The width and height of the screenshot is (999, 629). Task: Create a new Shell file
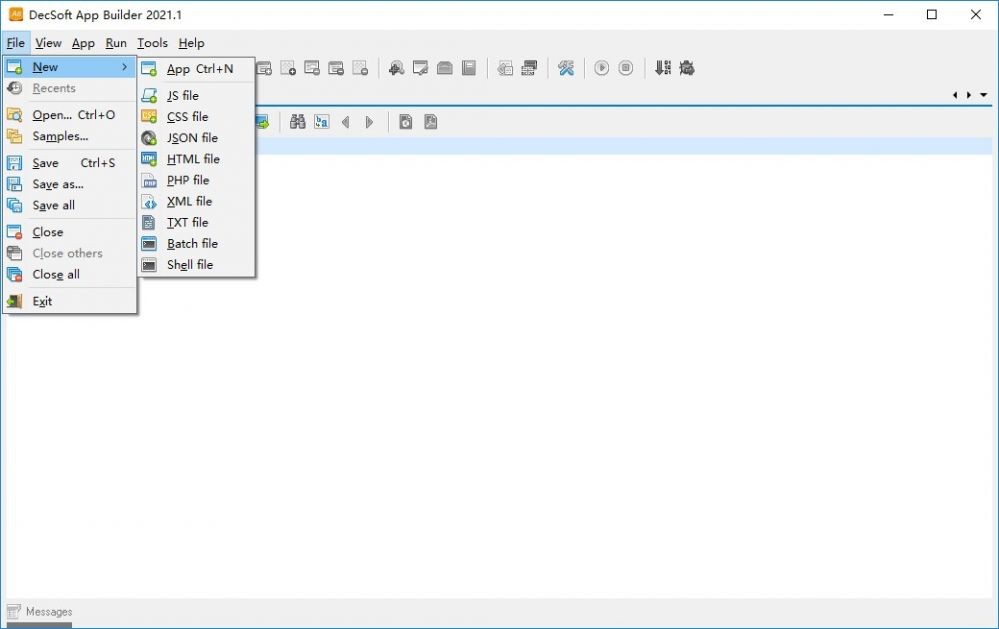tap(196, 264)
